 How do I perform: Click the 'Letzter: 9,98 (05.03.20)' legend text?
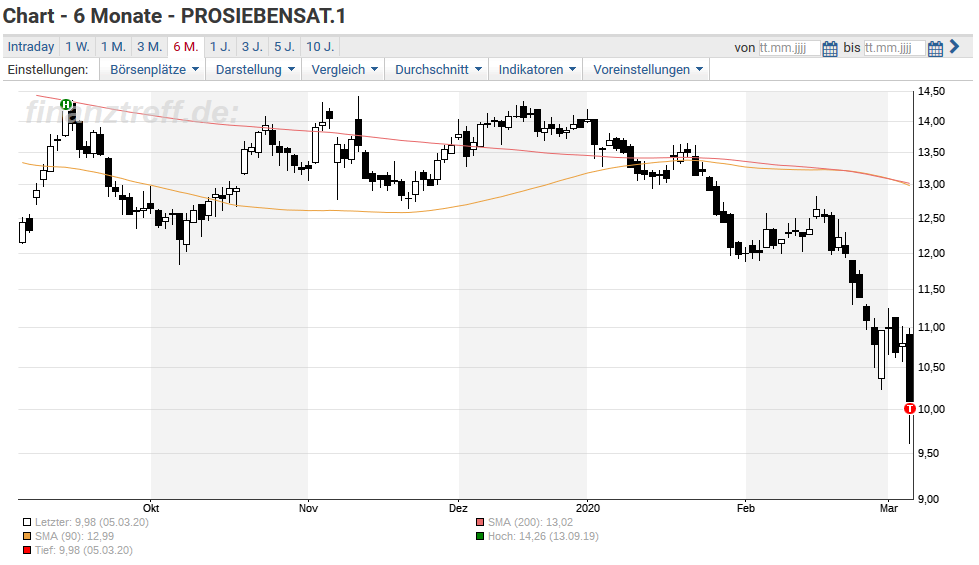(x=92, y=523)
